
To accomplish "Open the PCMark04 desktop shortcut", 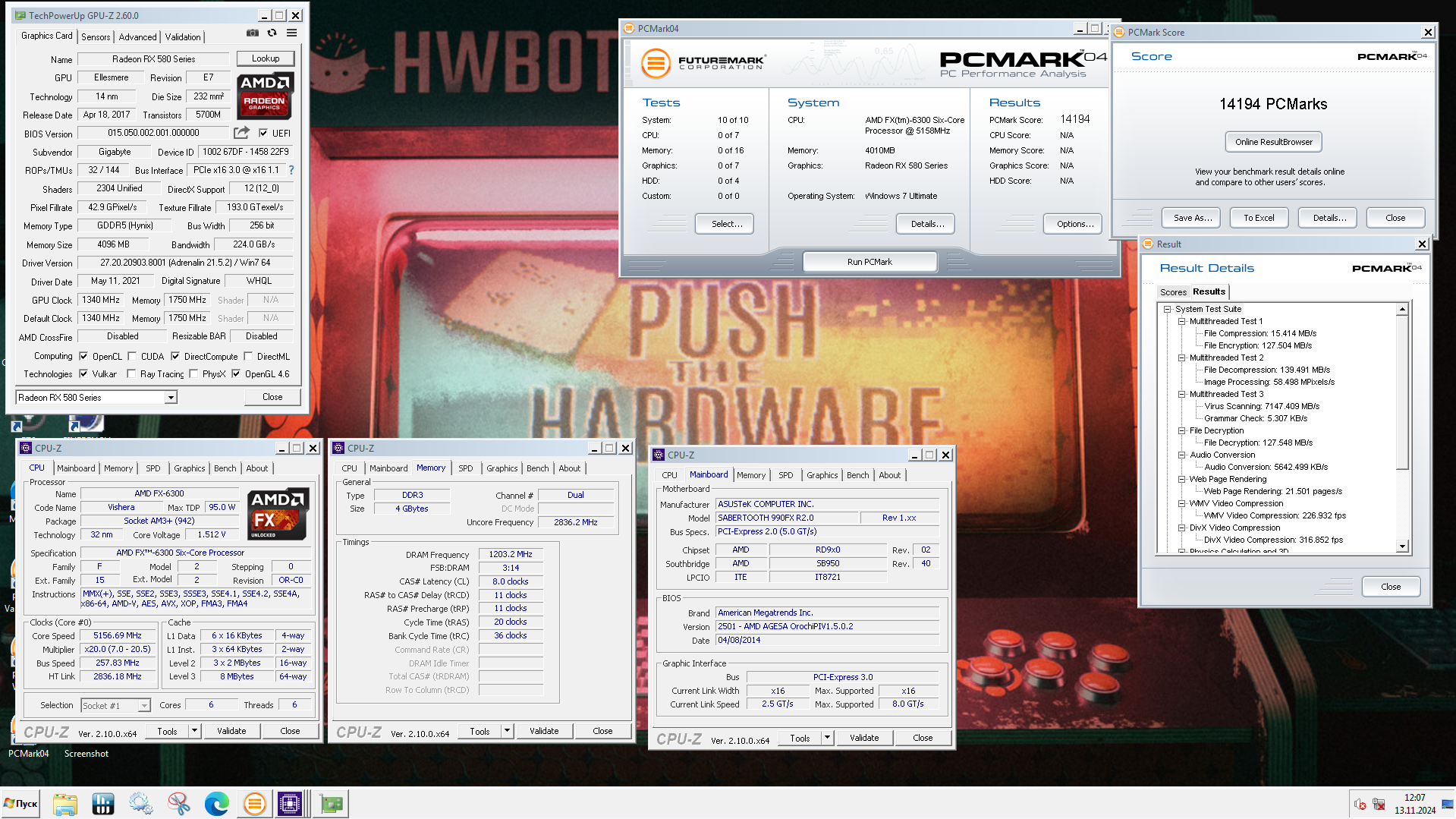I will click(x=29, y=754).
